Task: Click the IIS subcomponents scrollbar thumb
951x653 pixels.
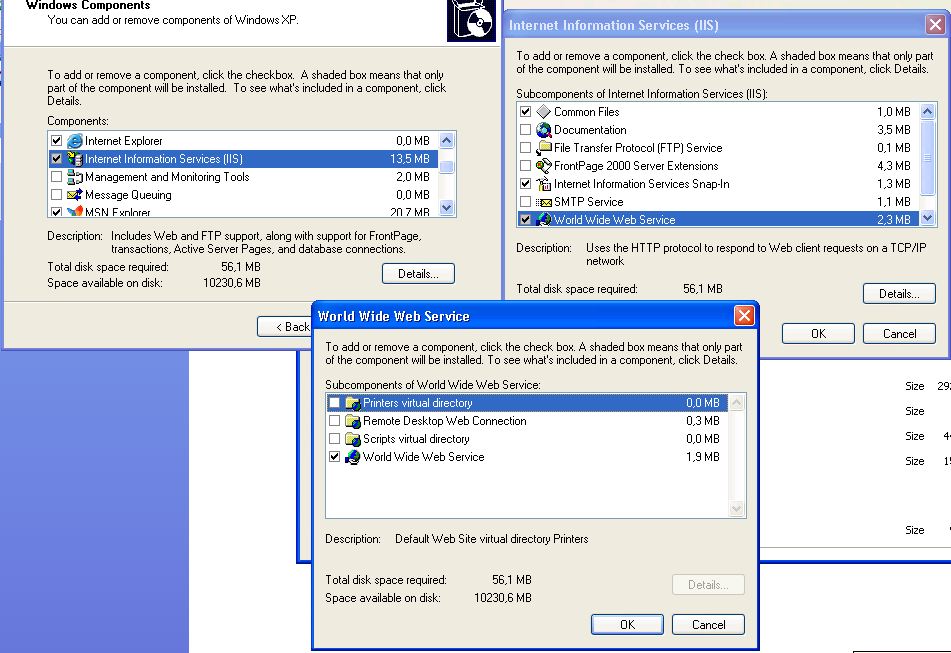Action: click(x=927, y=158)
